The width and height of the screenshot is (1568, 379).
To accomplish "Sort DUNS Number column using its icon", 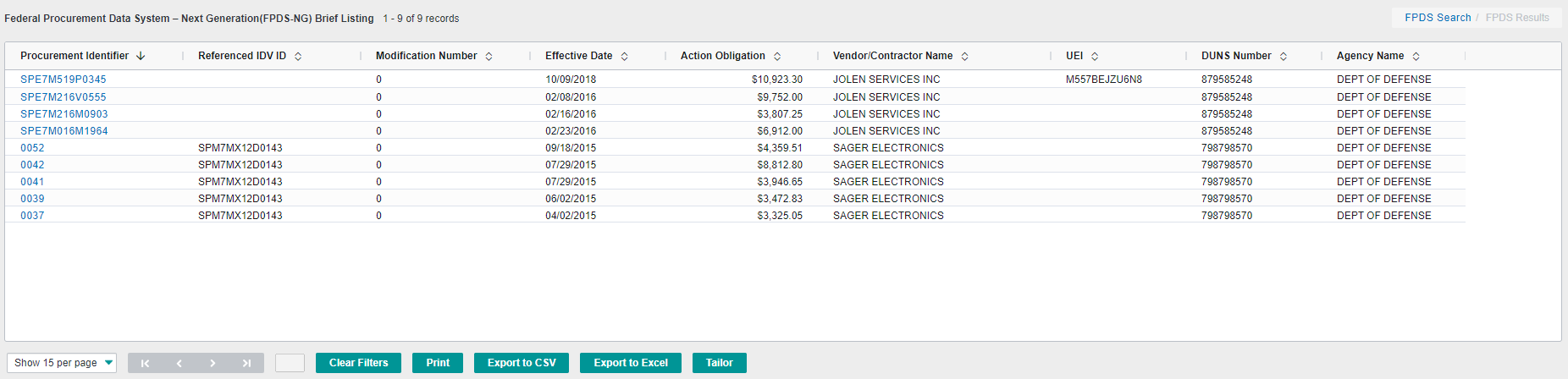I will pos(1284,56).
